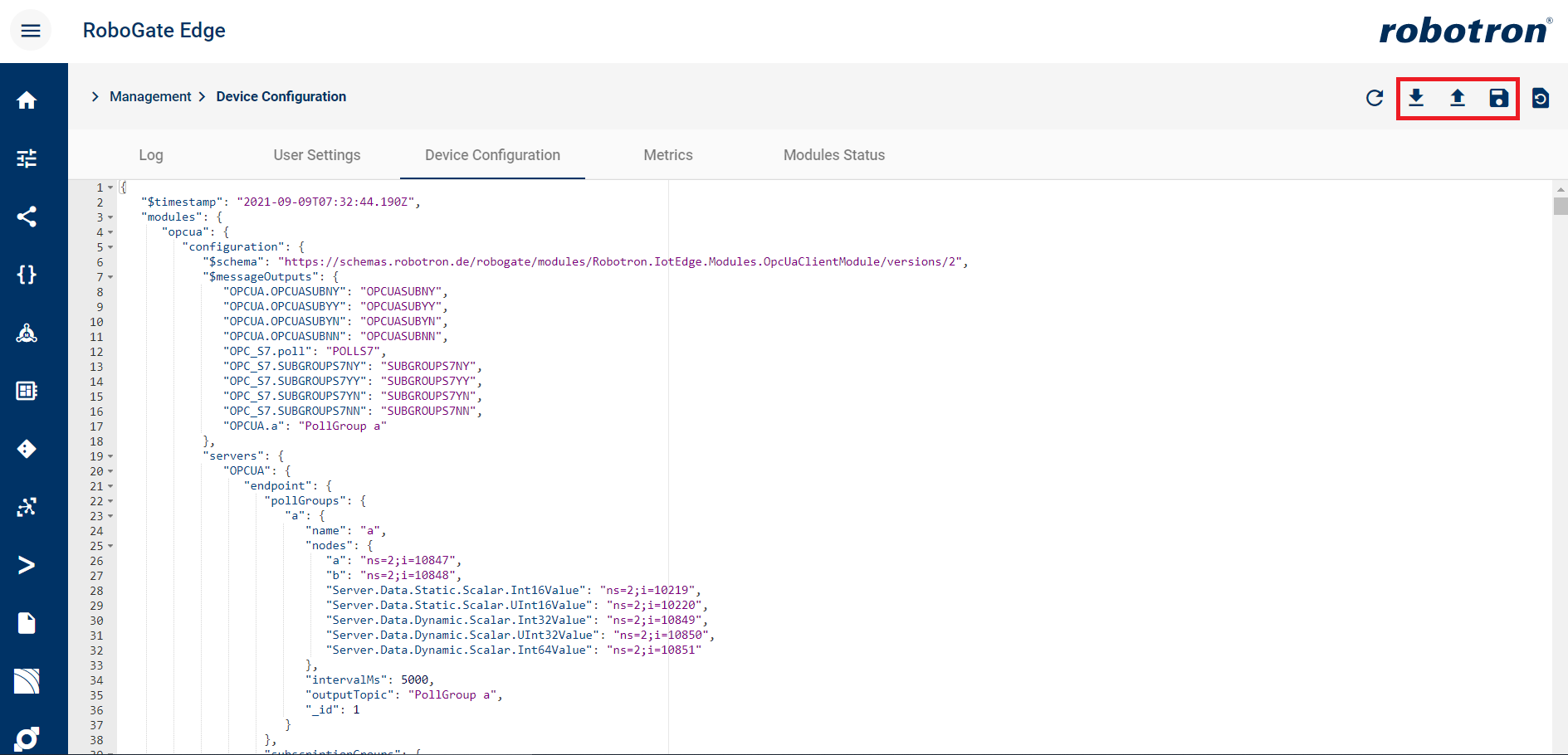Collapse the "nodes" block at line 25
The image size is (1568, 755).
[x=110, y=546]
